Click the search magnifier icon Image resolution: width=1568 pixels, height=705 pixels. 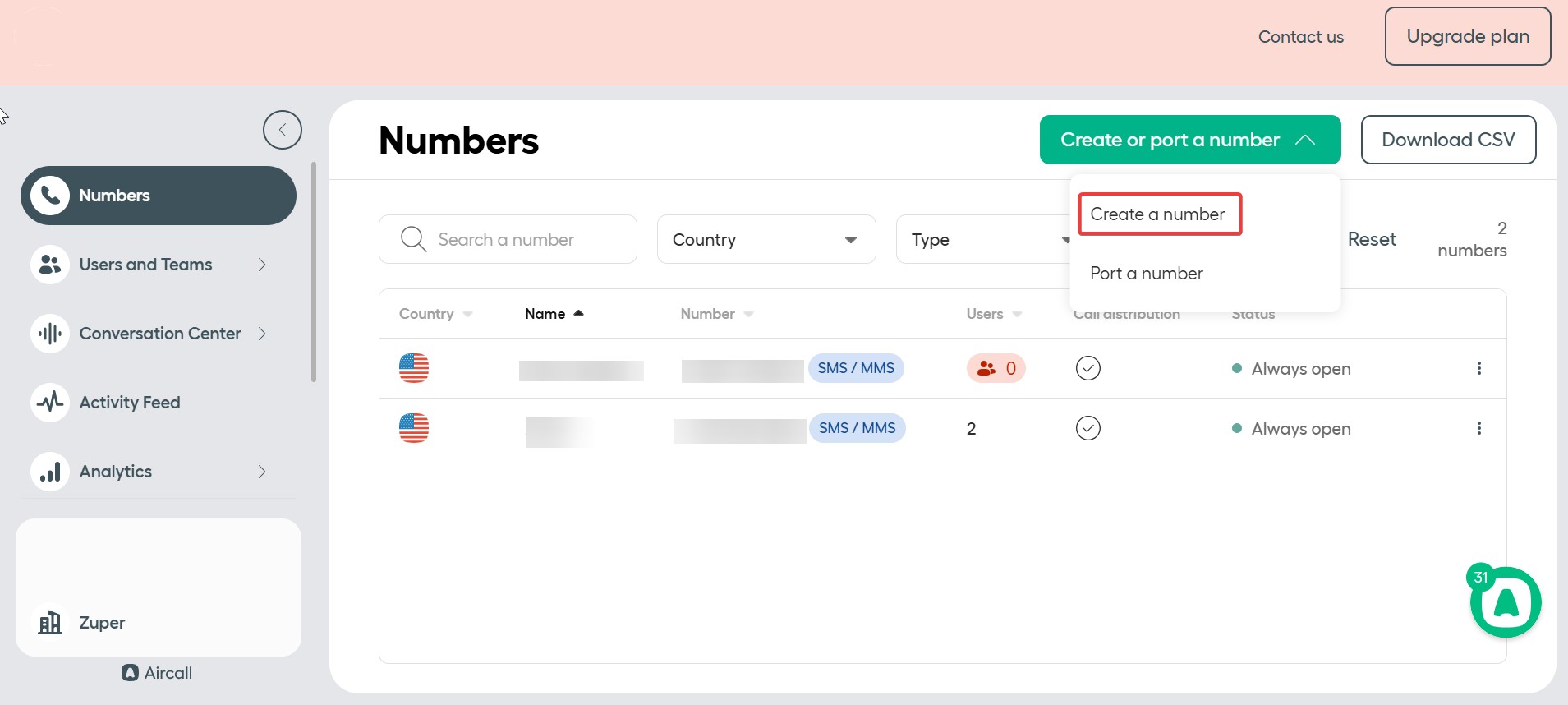412,239
